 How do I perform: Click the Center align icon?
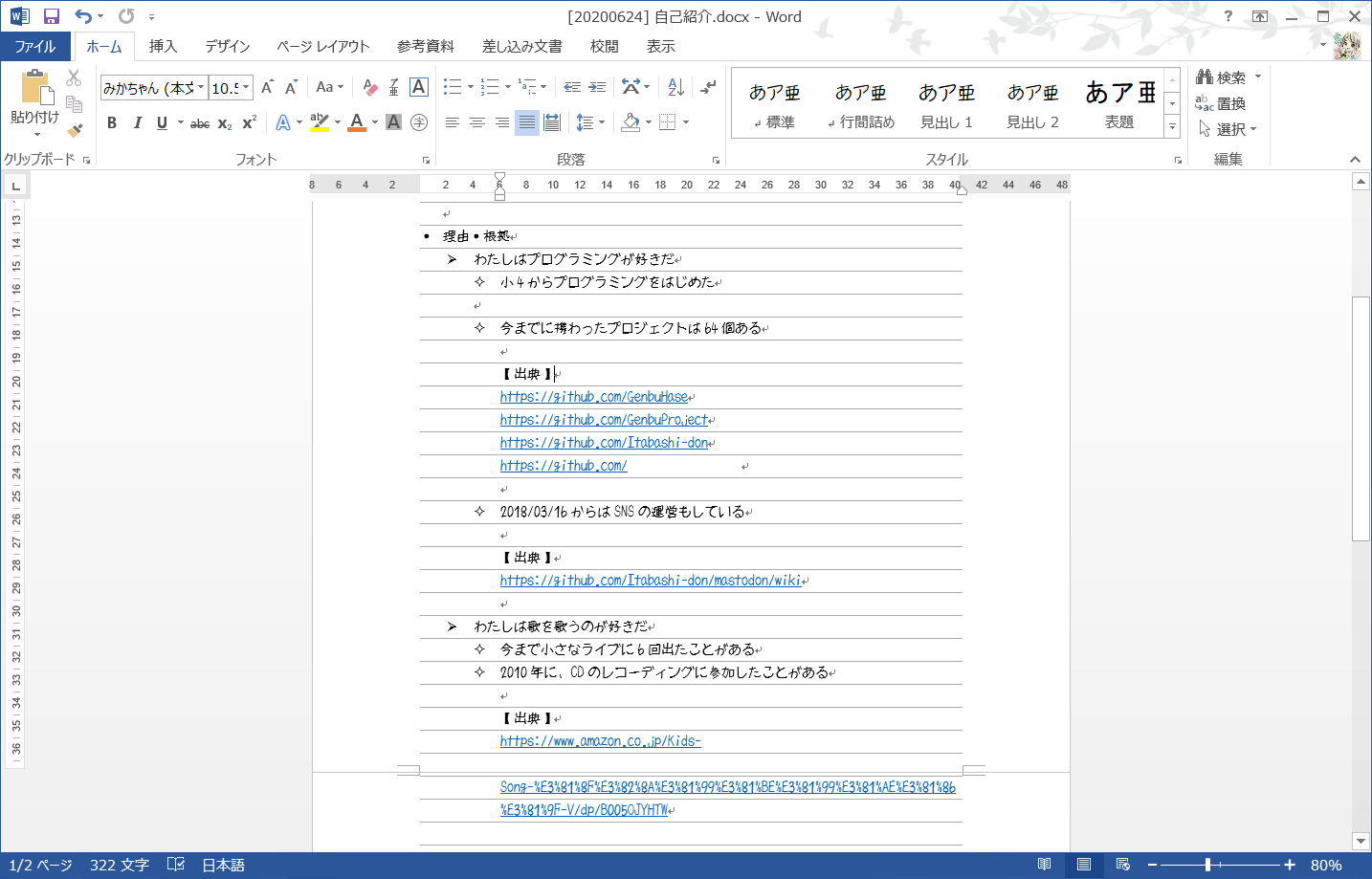(476, 122)
